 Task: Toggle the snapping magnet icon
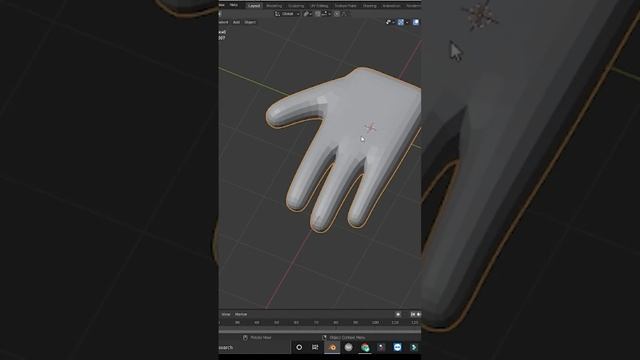318,13
